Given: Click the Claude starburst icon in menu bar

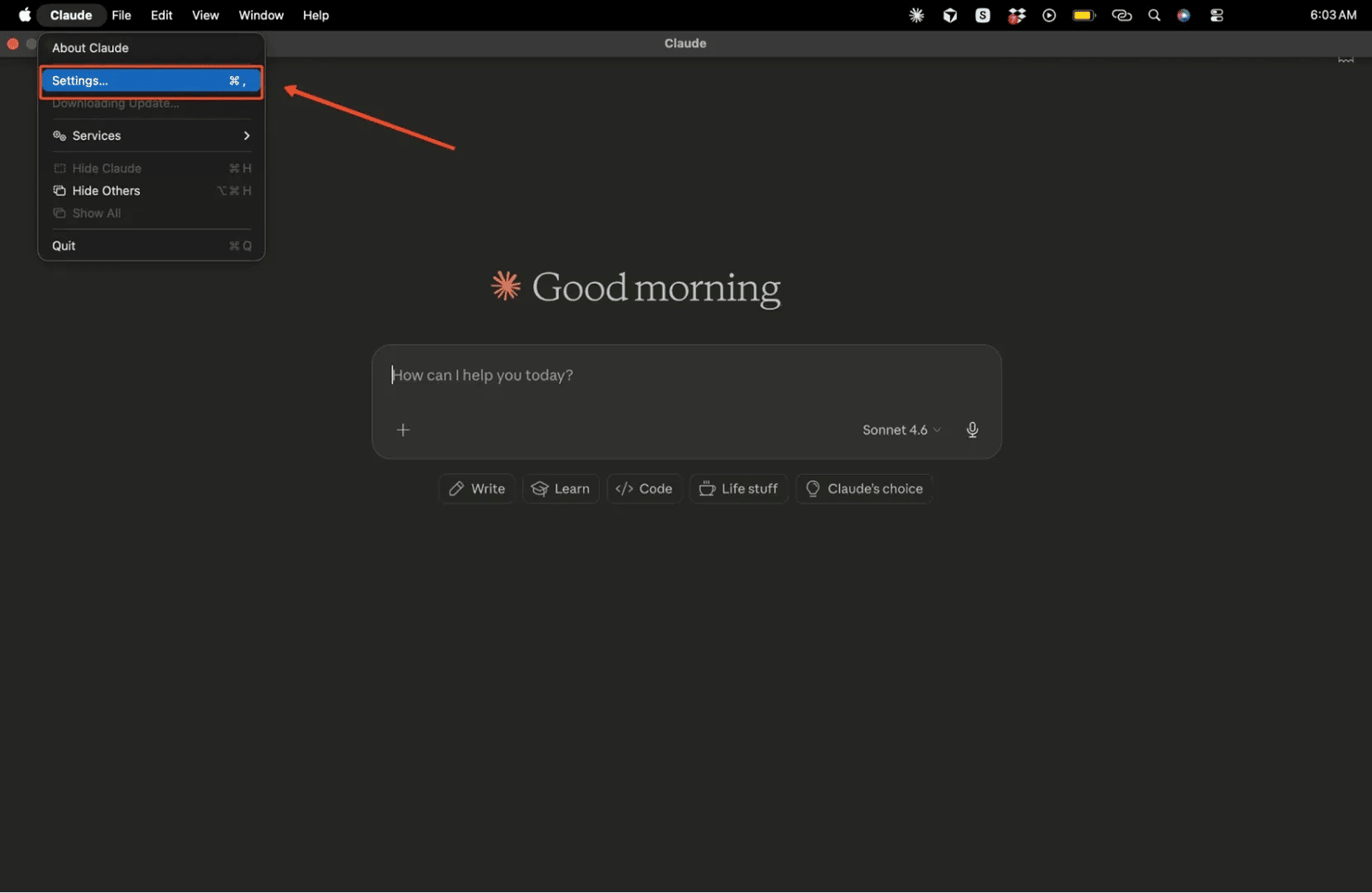Looking at the screenshot, I should pyautogui.click(x=916, y=15).
